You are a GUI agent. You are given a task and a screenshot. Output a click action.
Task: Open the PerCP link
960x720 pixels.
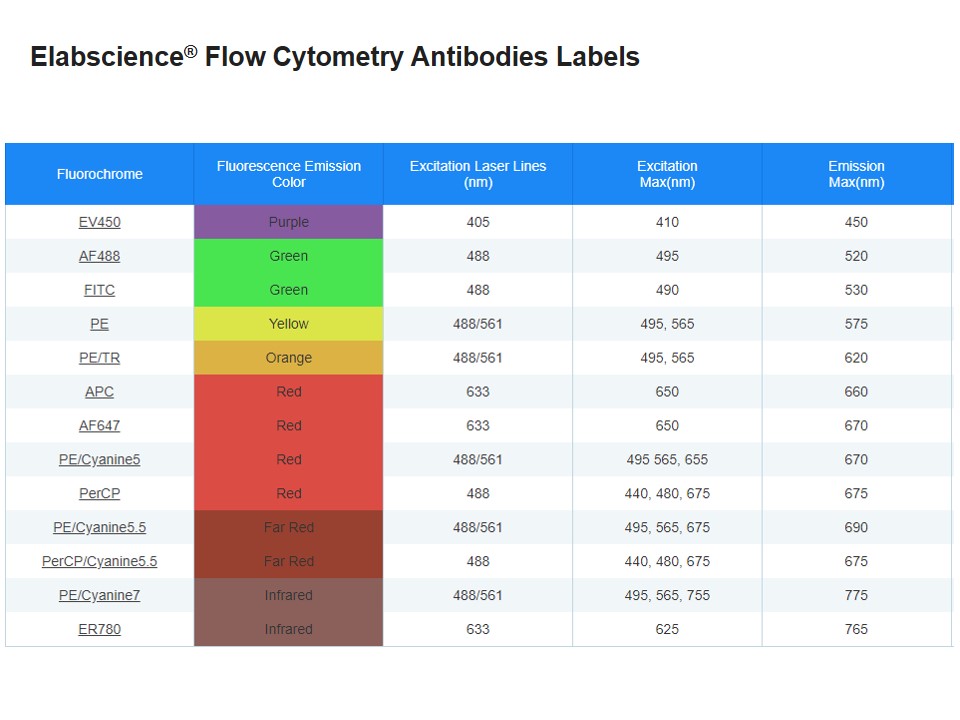tap(99, 494)
